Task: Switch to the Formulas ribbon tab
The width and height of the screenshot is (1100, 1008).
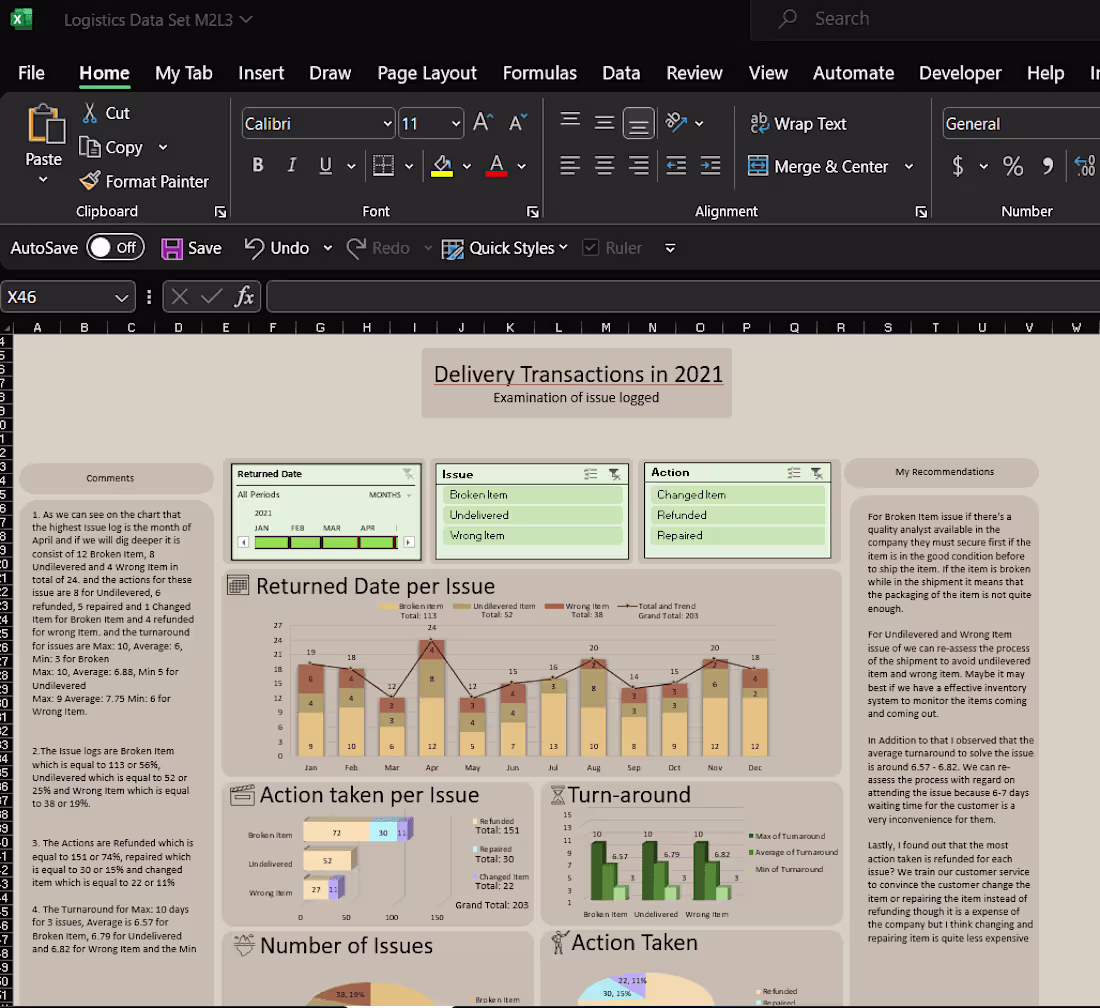Action: coord(540,73)
